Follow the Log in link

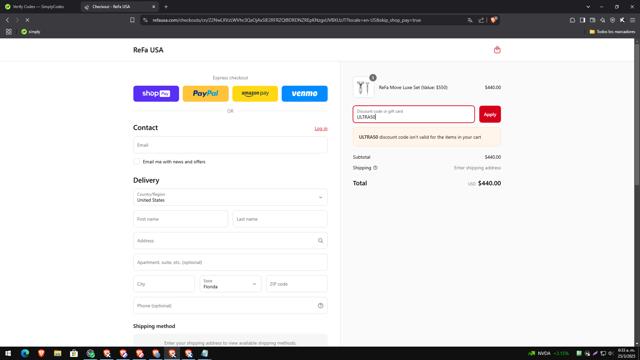[x=321, y=129]
